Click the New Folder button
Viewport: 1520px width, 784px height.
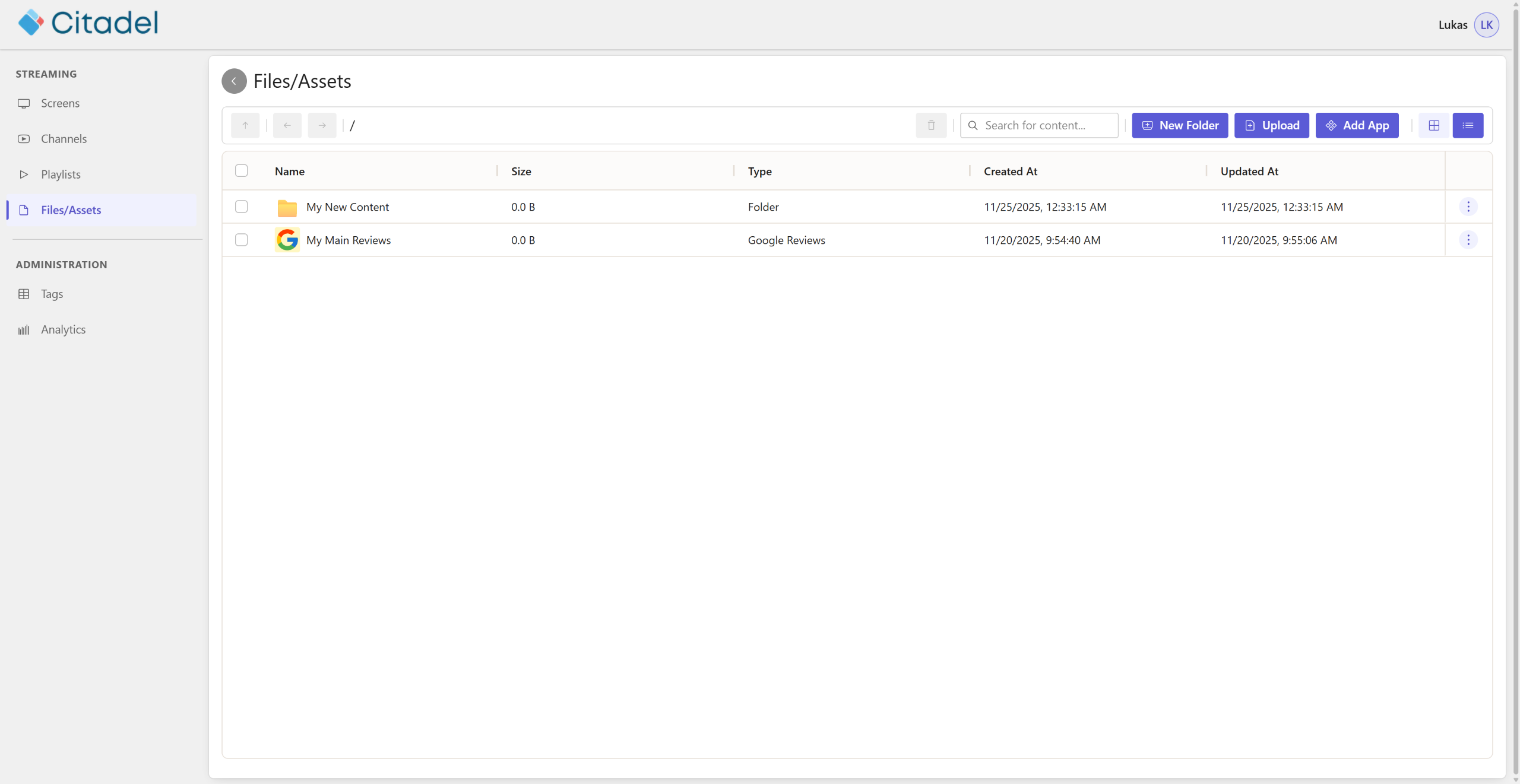click(x=1180, y=125)
